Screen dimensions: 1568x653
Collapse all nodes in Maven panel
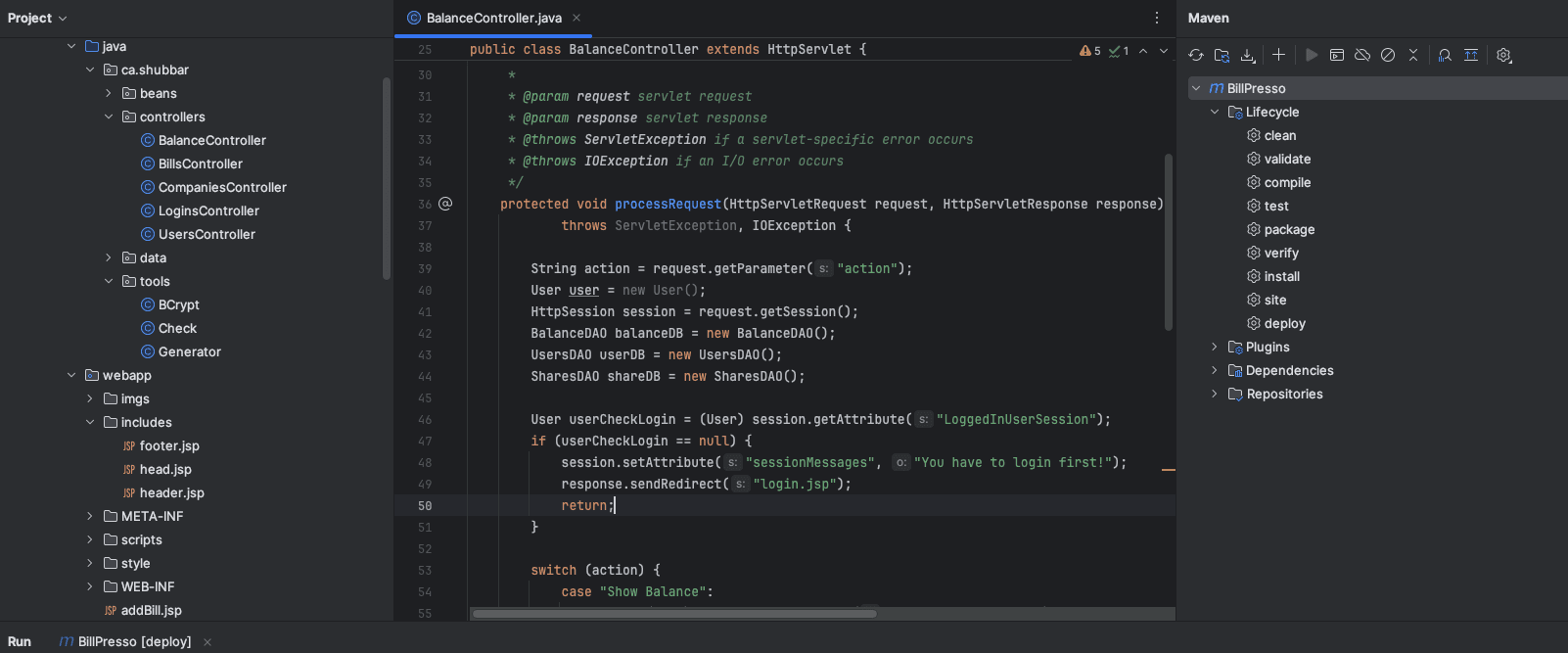(1413, 55)
